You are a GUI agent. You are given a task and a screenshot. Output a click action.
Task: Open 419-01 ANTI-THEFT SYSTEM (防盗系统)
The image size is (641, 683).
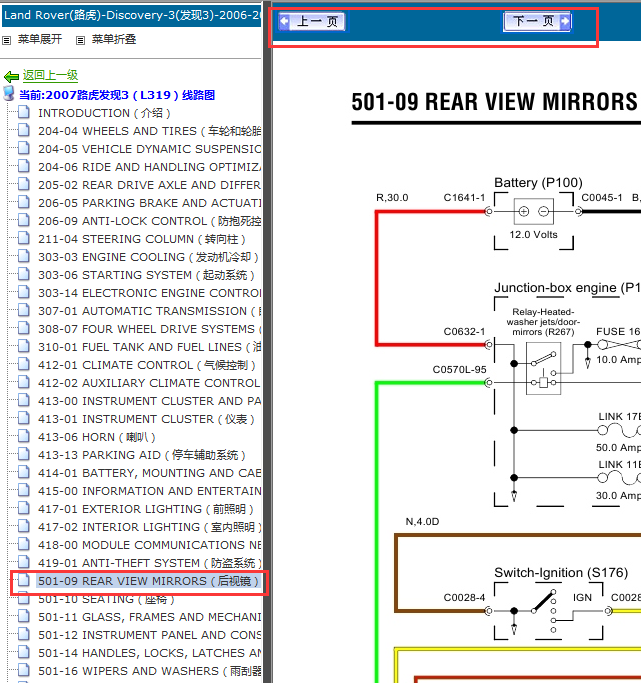(x=149, y=563)
